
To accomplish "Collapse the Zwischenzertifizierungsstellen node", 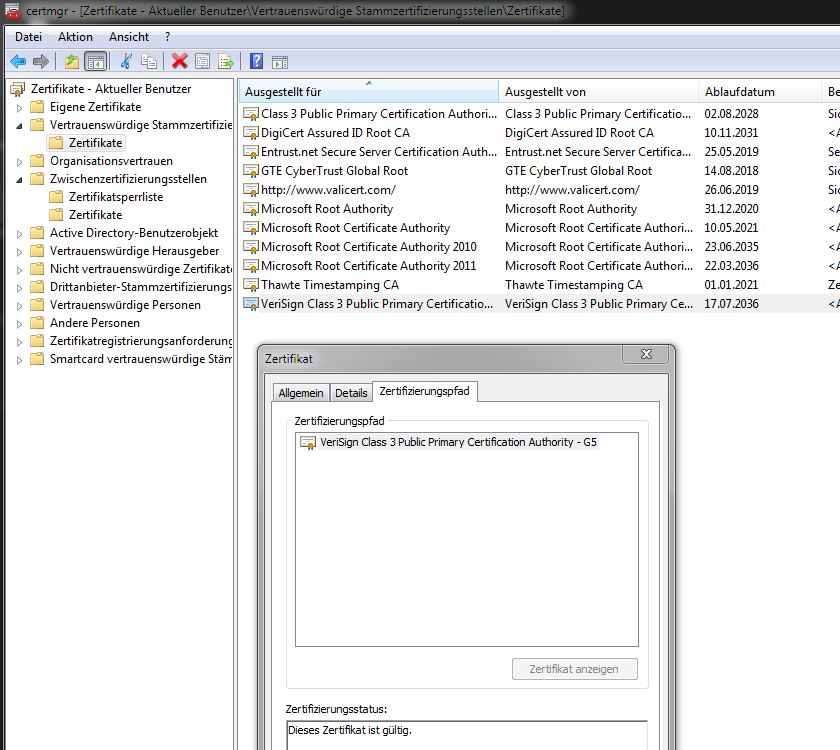I will tap(19, 180).
